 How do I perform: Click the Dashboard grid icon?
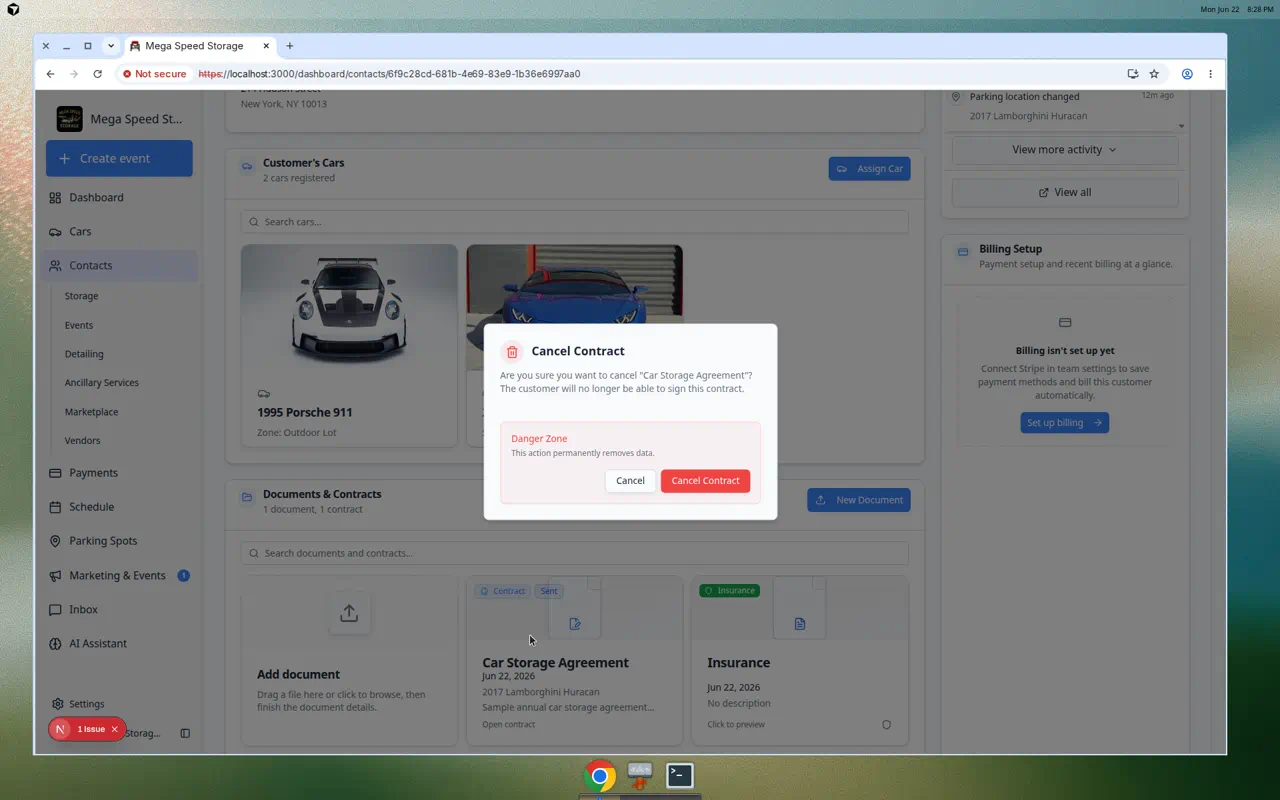[x=55, y=197]
